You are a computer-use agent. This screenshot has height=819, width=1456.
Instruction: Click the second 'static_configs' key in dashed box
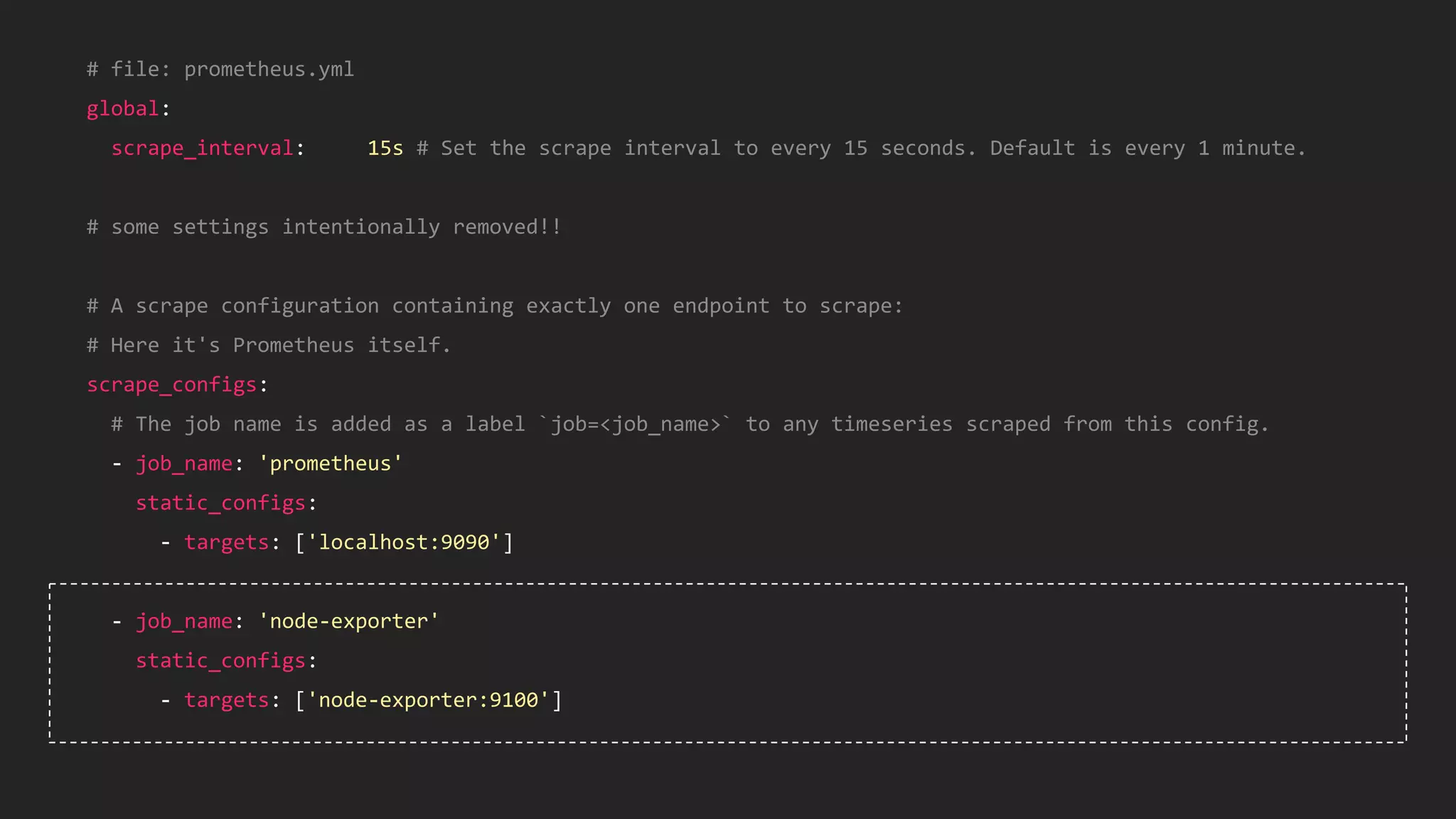pyautogui.click(x=220, y=660)
